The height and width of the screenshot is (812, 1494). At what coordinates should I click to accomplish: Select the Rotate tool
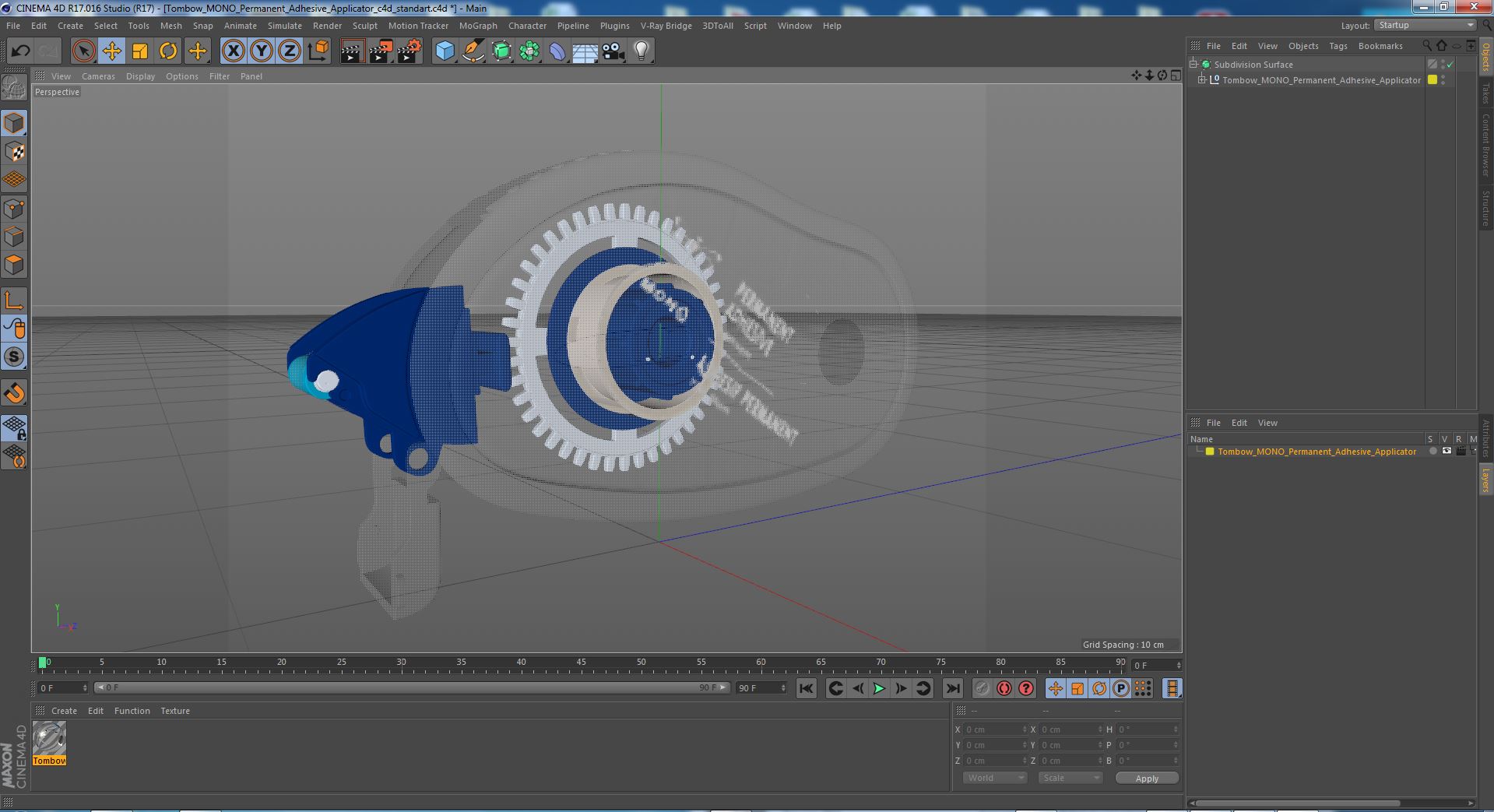(168, 51)
